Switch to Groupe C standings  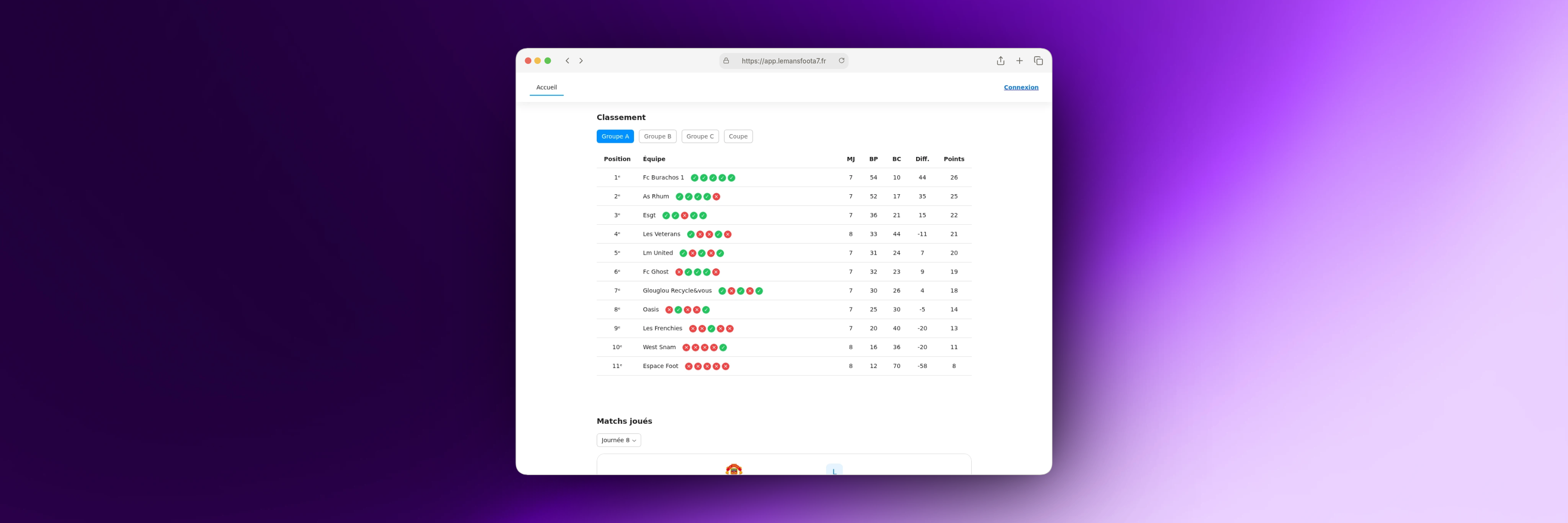pyautogui.click(x=699, y=137)
